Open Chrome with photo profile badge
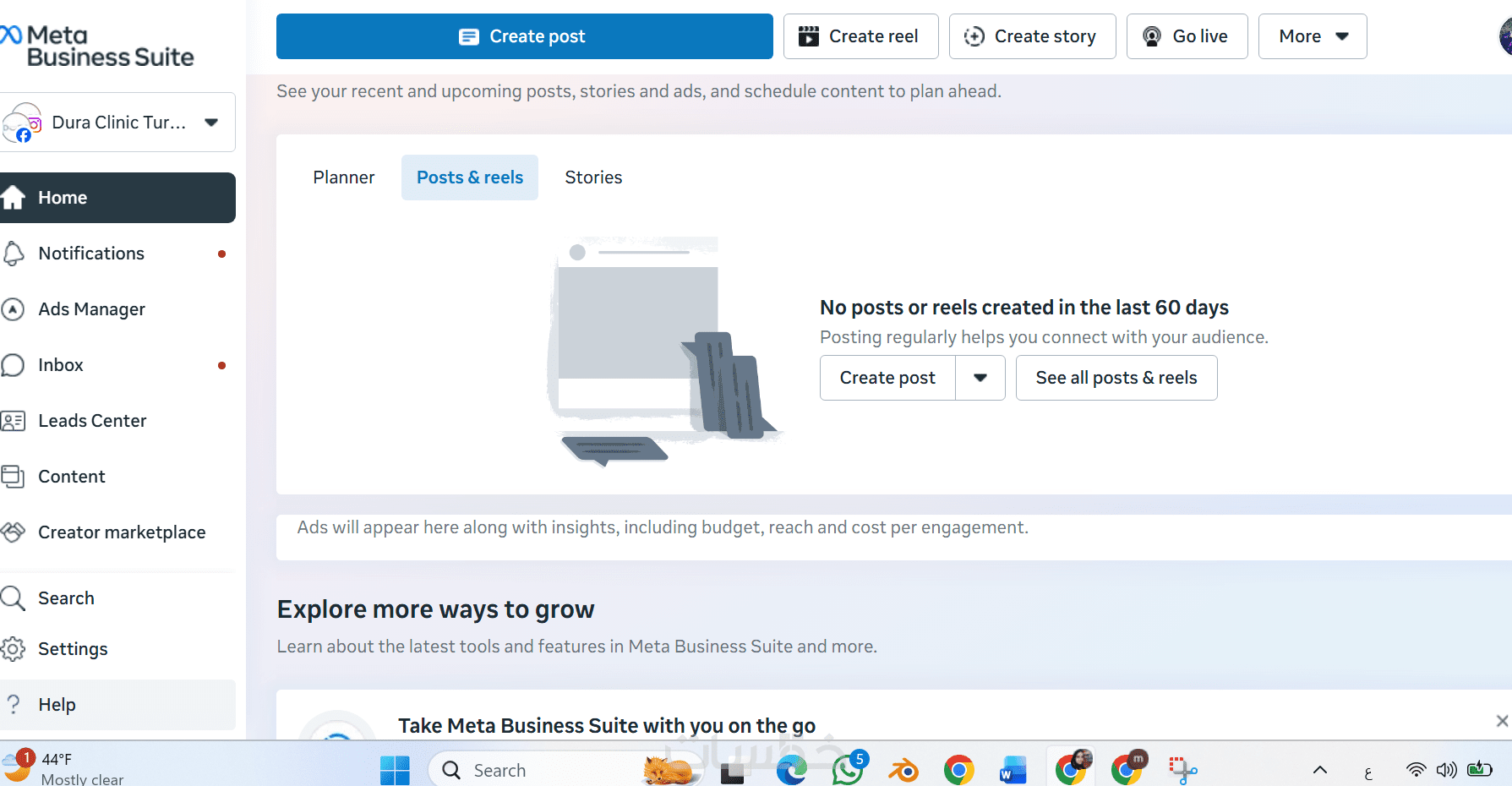 tap(1072, 767)
